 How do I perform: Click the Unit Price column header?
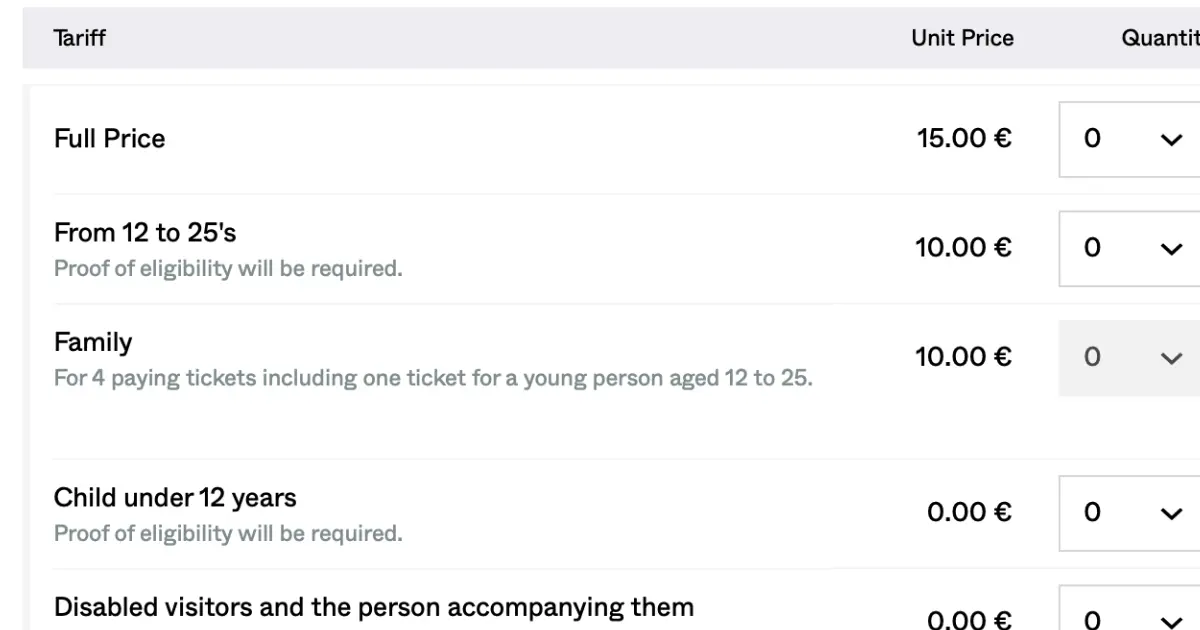(x=962, y=38)
